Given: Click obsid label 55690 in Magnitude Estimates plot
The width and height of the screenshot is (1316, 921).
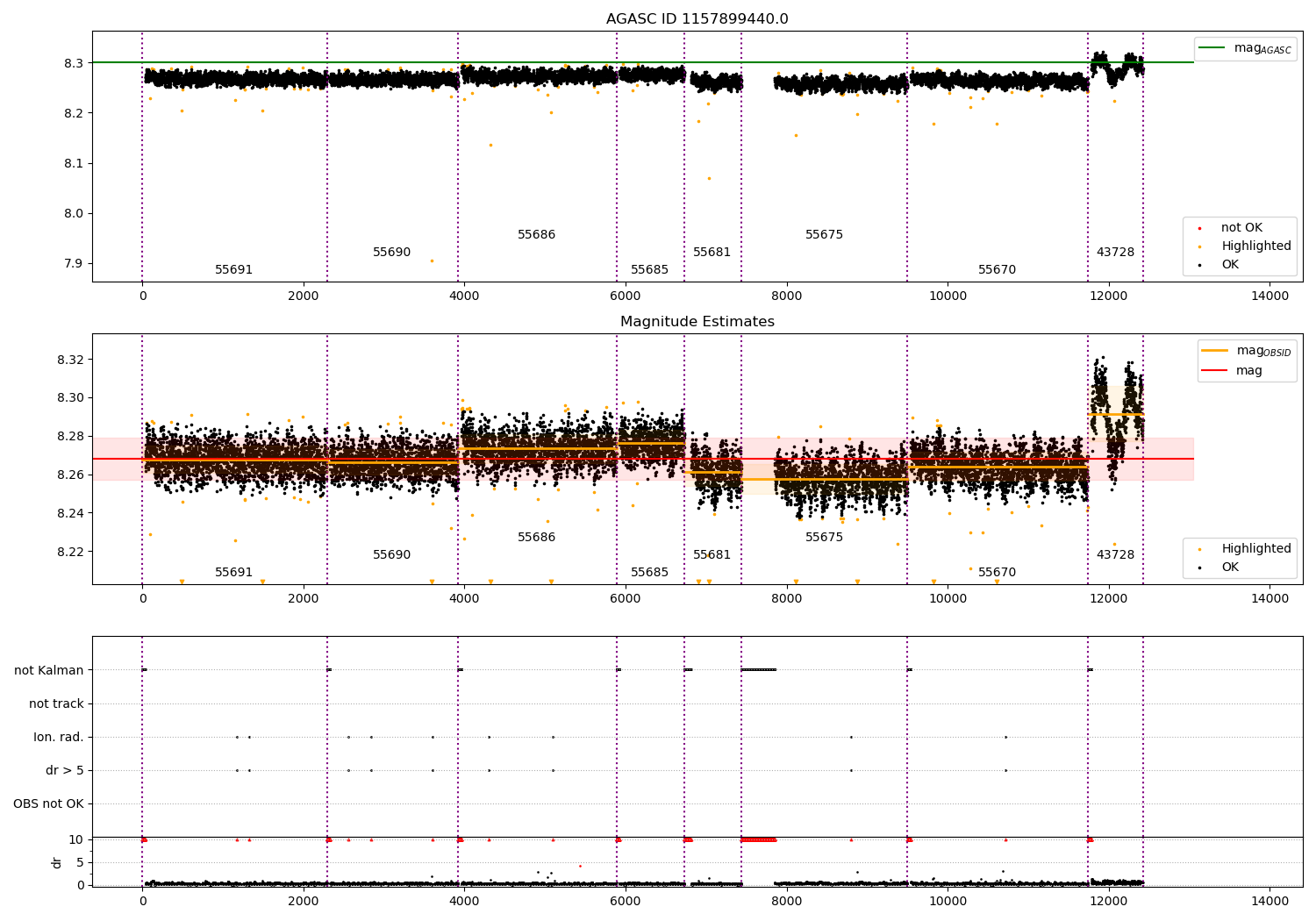Looking at the screenshot, I should click(391, 555).
